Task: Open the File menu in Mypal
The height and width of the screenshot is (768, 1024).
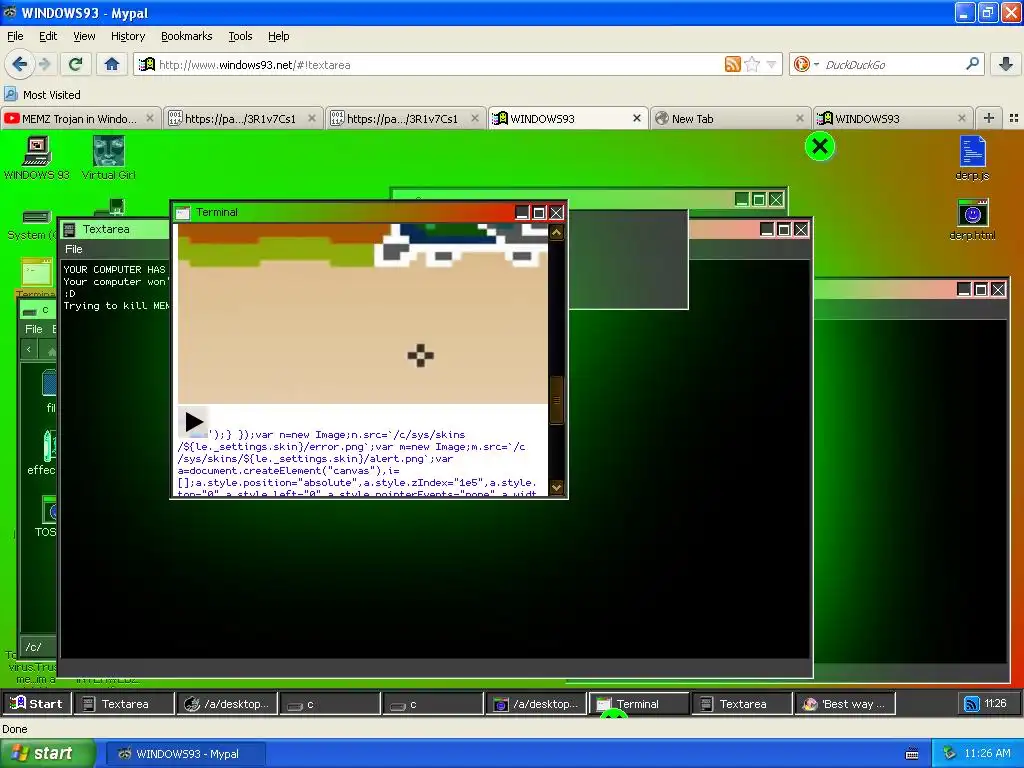Action: click(15, 36)
